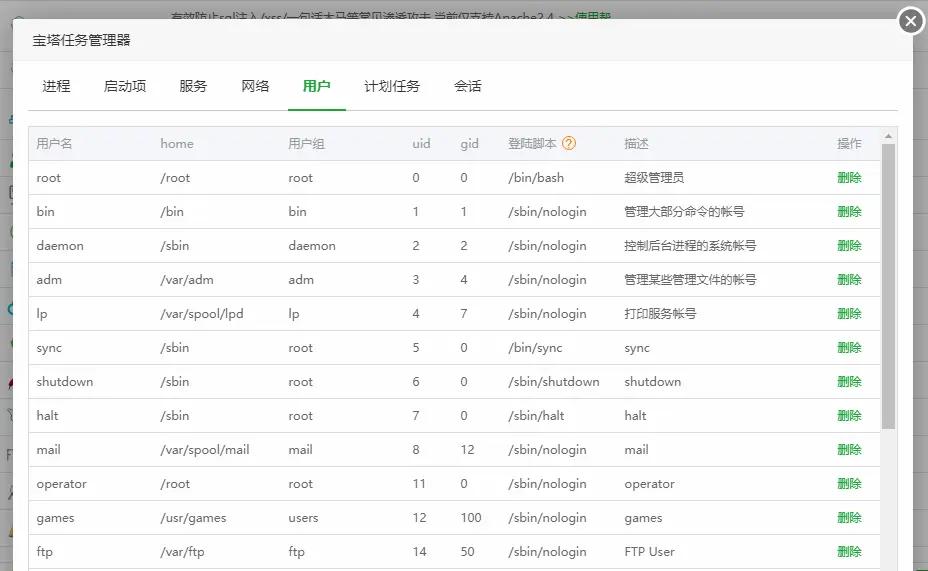Click the 用户名 column header

[x=54, y=143]
